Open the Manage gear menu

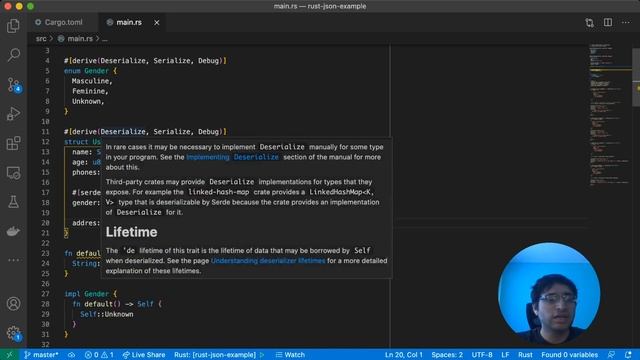13,333
